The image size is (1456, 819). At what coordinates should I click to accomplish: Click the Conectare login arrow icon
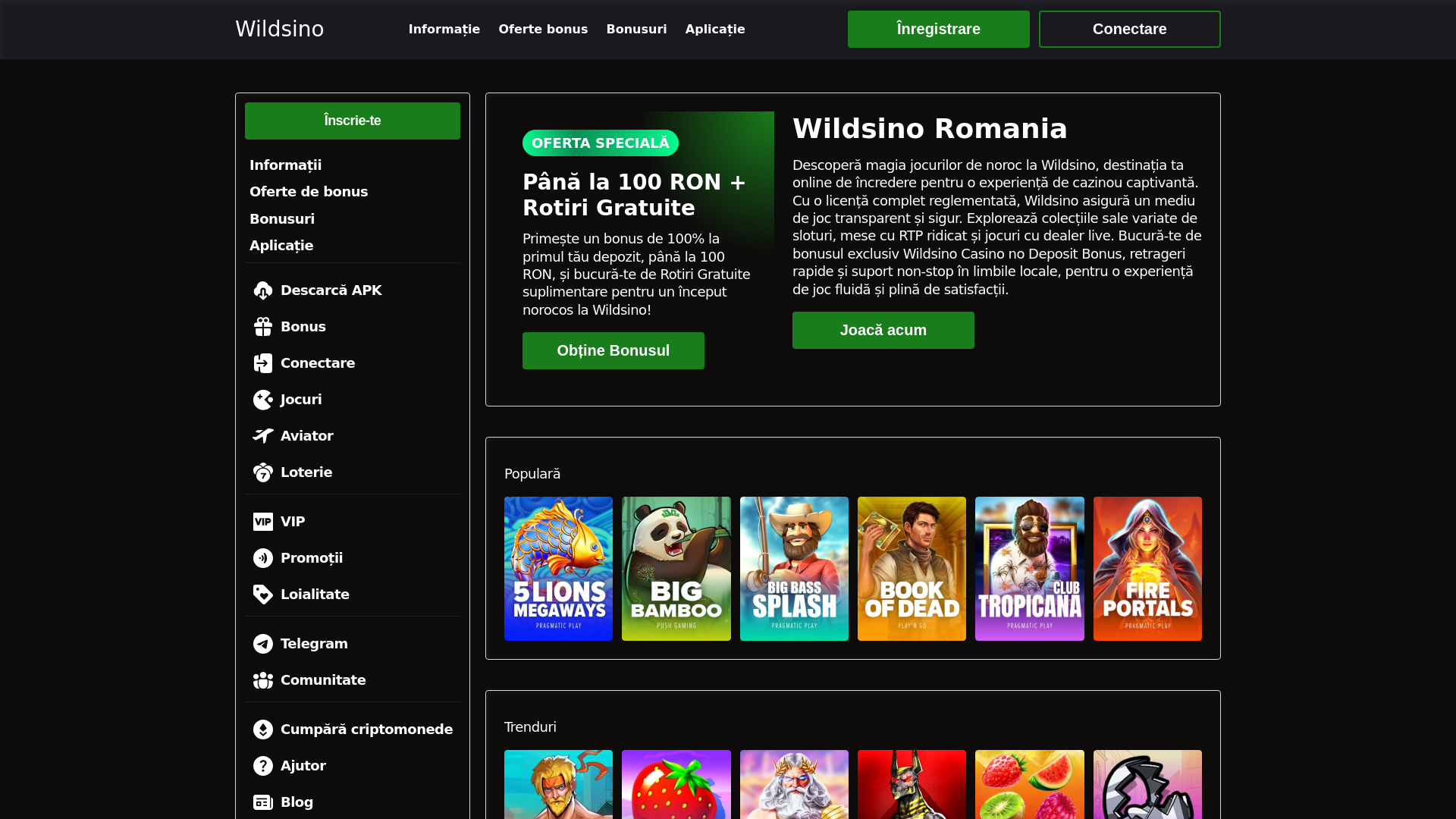pos(263,363)
